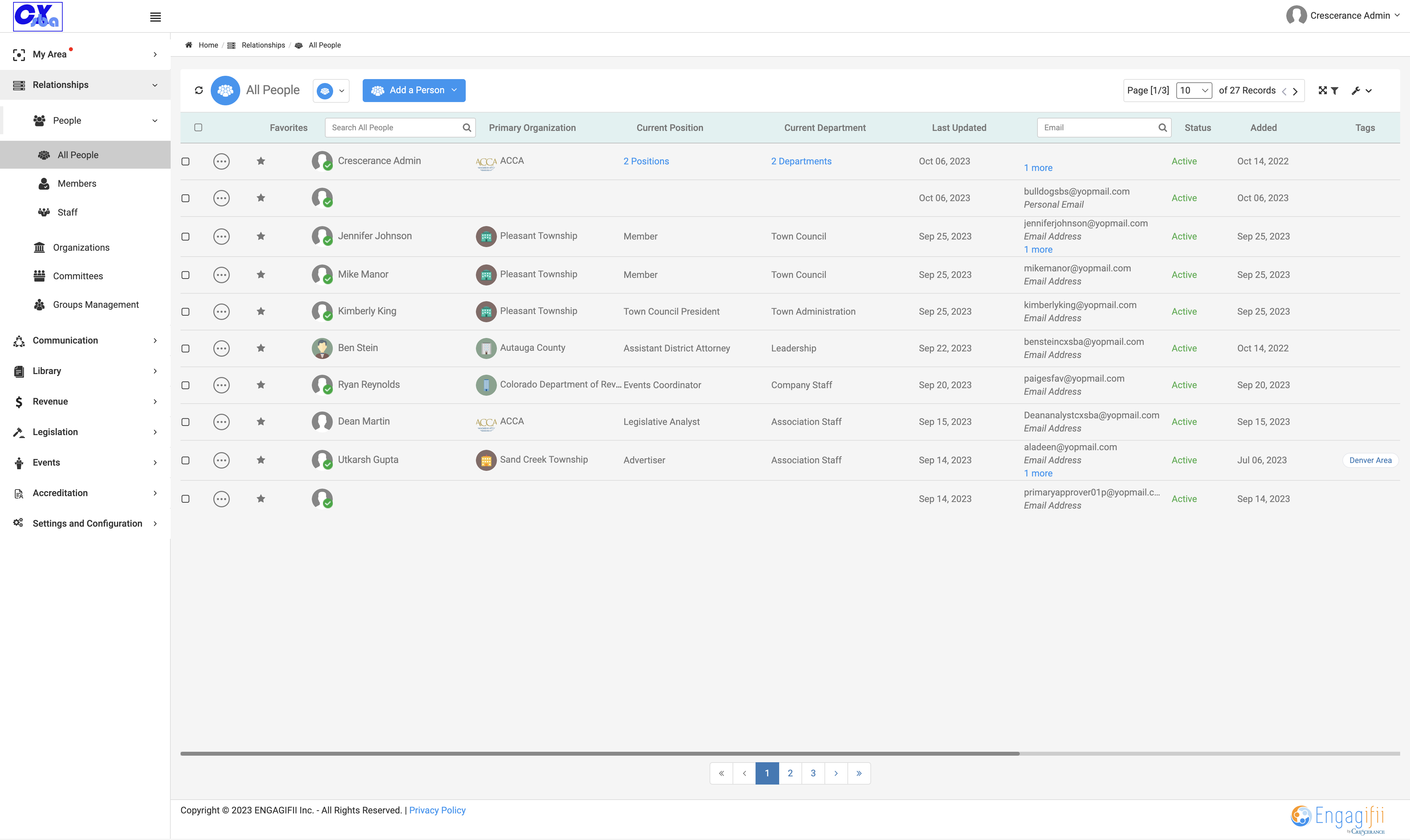Toggle the select-all header checkbox
This screenshot has width=1410, height=840.
pyautogui.click(x=198, y=127)
